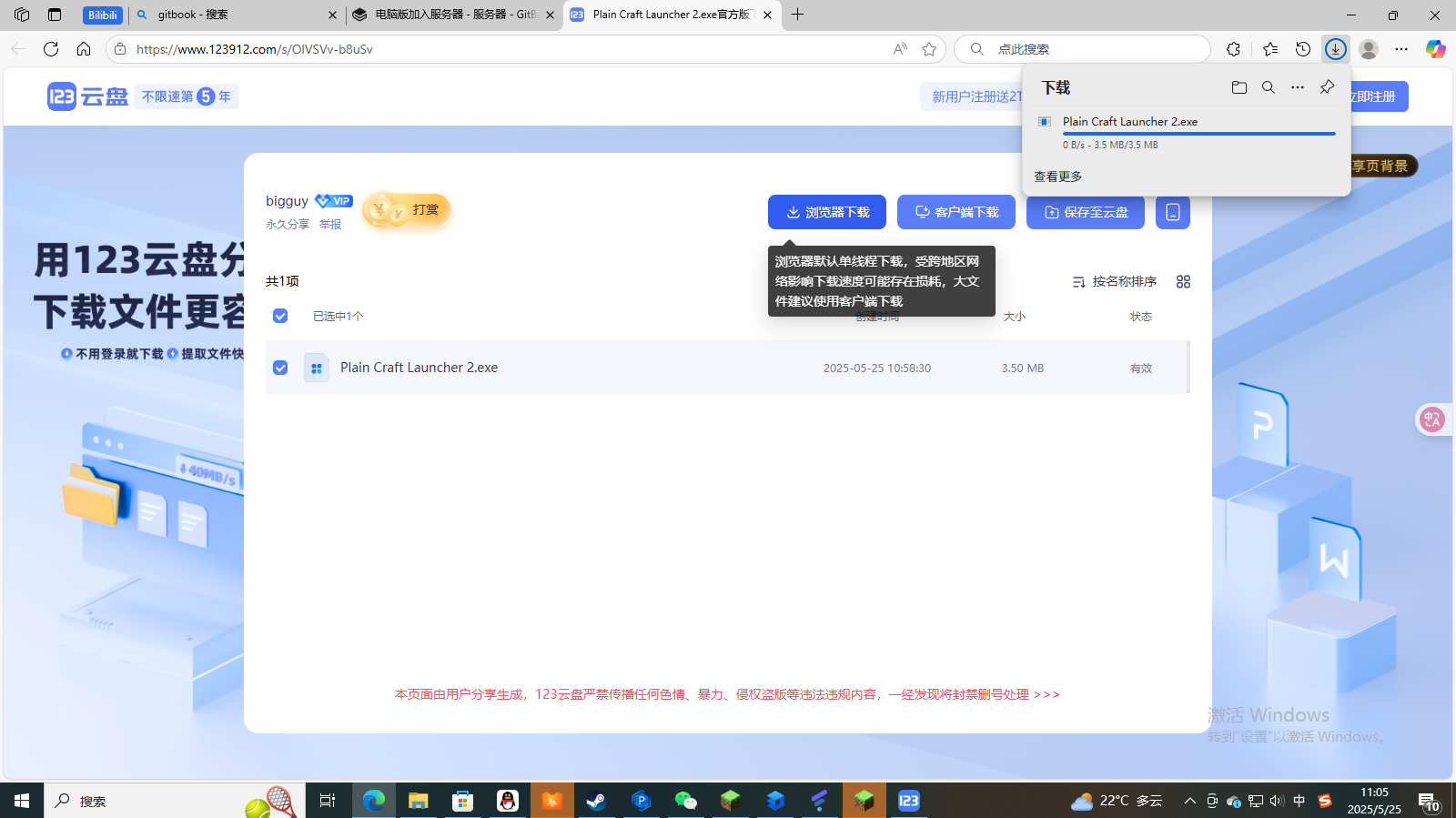Image resolution: width=1456 pixels, height=818 pixels.
Task: Click the weather widget 22°C 多云
Action: [1117, 801]
